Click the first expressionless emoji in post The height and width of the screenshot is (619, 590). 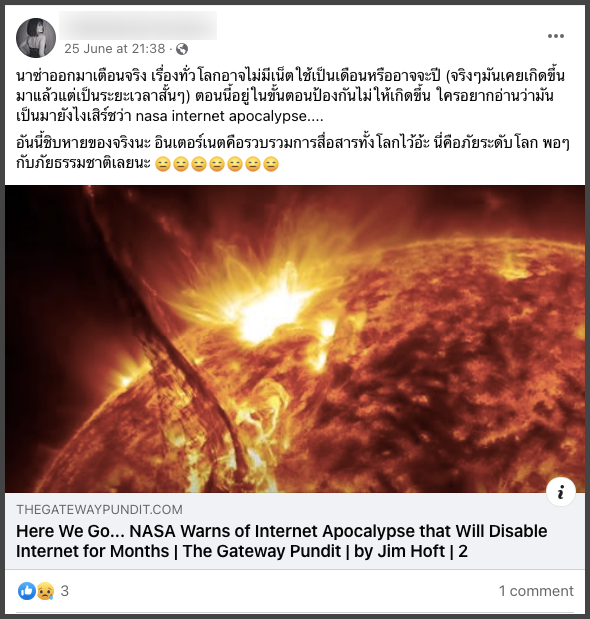[x=163, y=164]
